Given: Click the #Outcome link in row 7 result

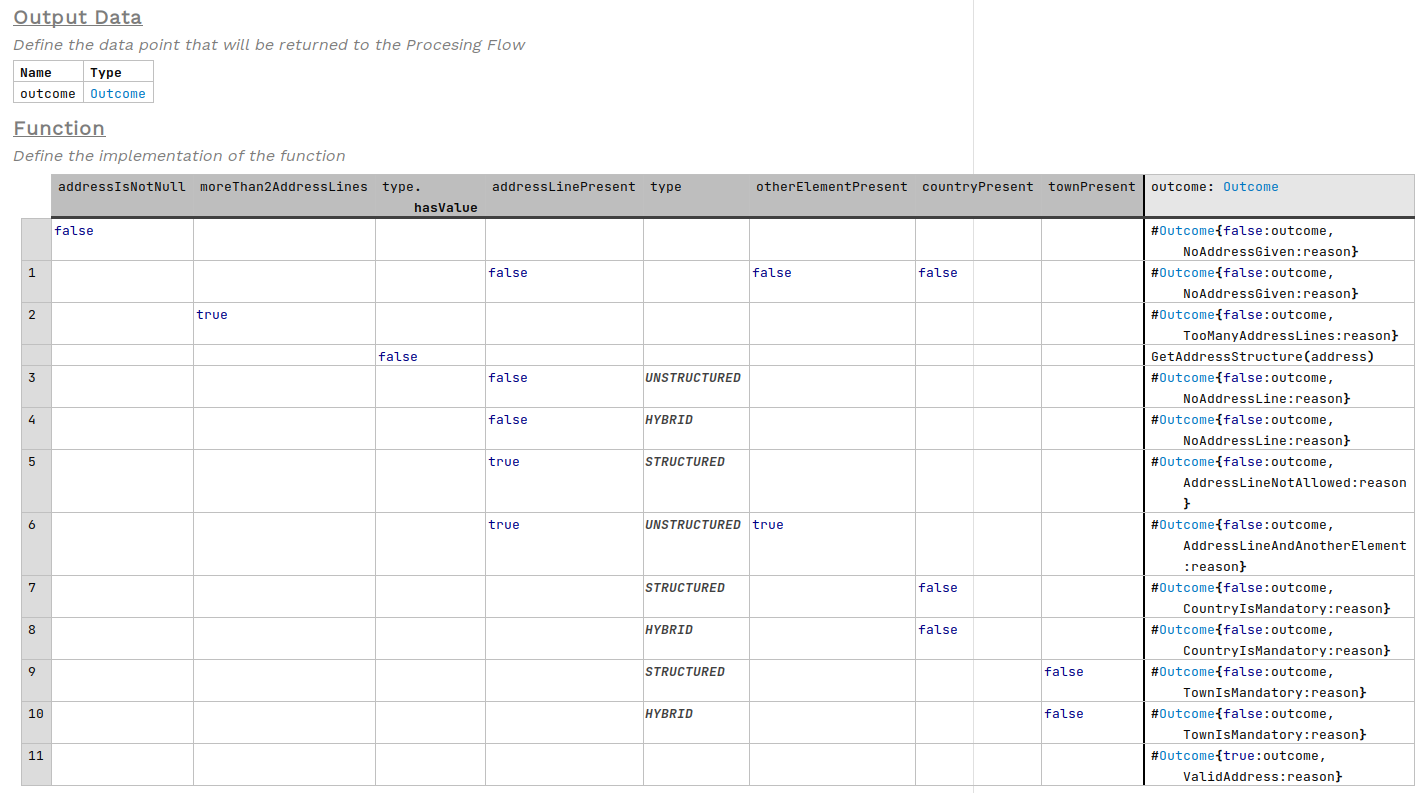Looking at the screenshot, I should click(x=1185, y=587).
